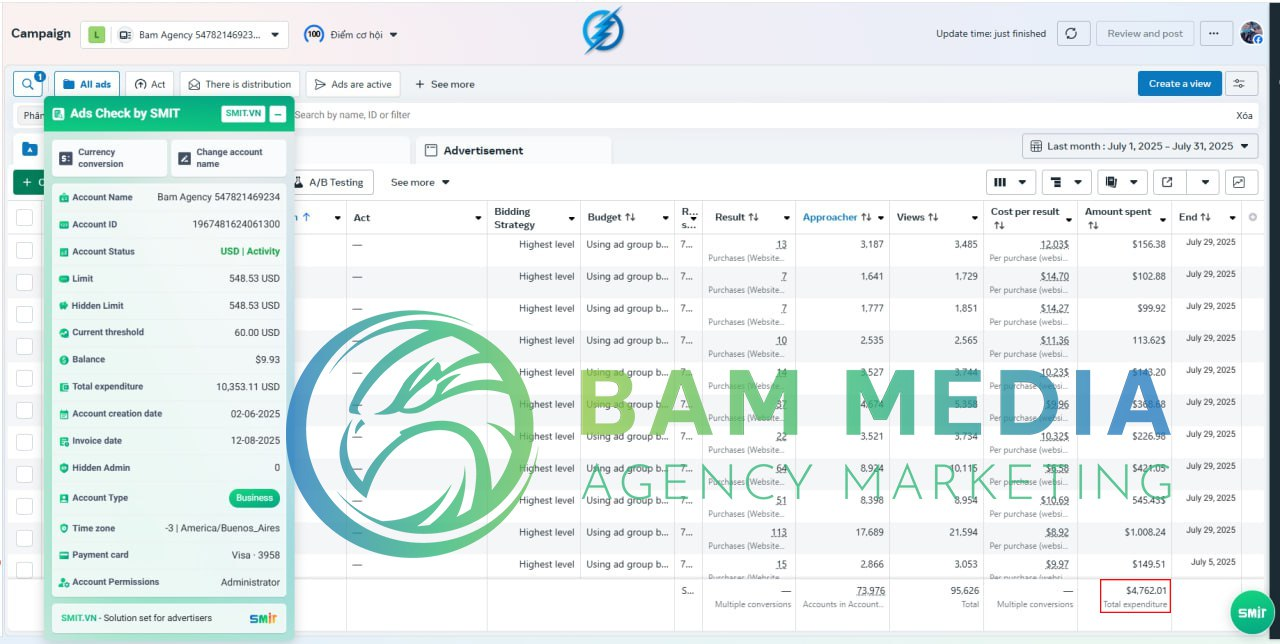Check the row with $1,008.24 spent
This screenshot has width=1280, height=644.
tap(24, 538)
